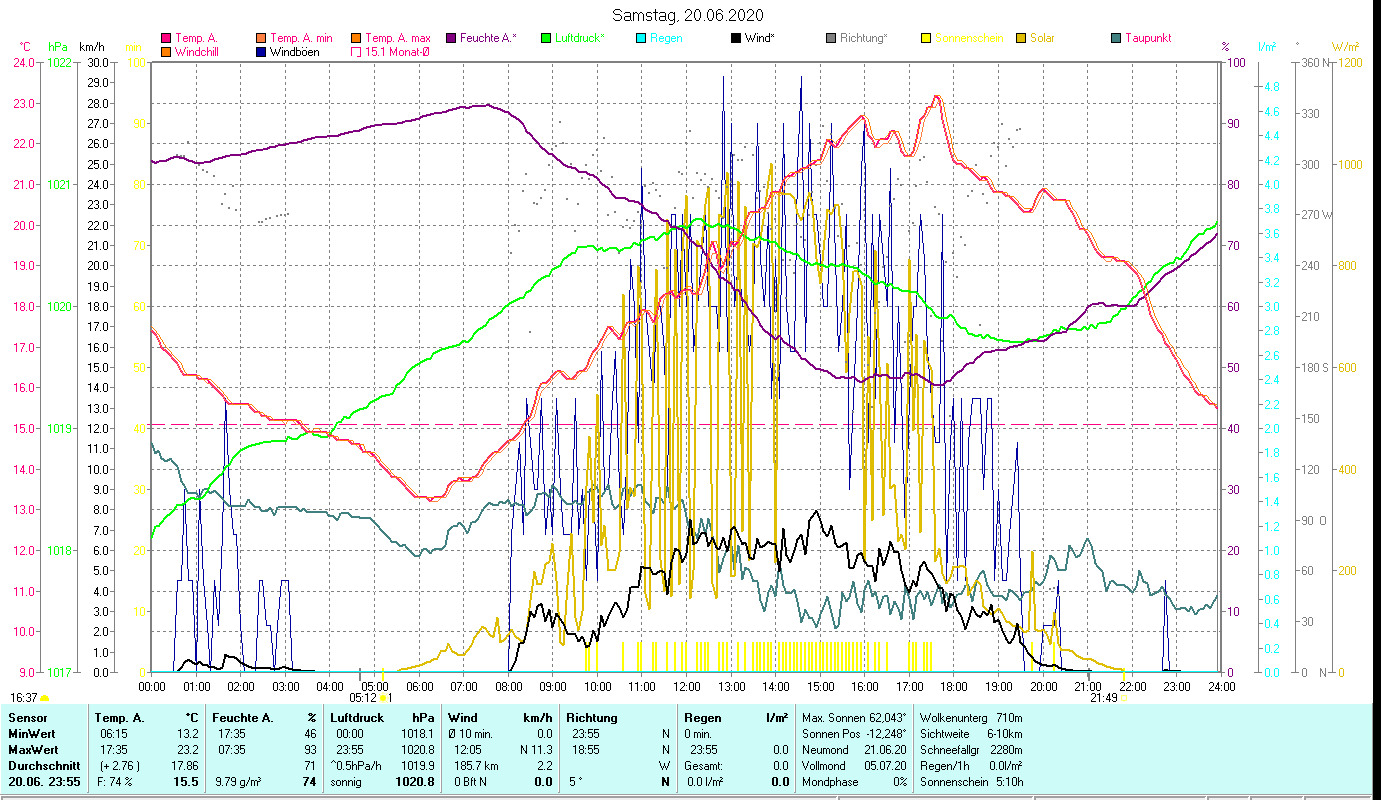Click the 'Schneefallgr 2280m' entry
This screenshot has height=800, width=1381.
[x=971, y=749]
